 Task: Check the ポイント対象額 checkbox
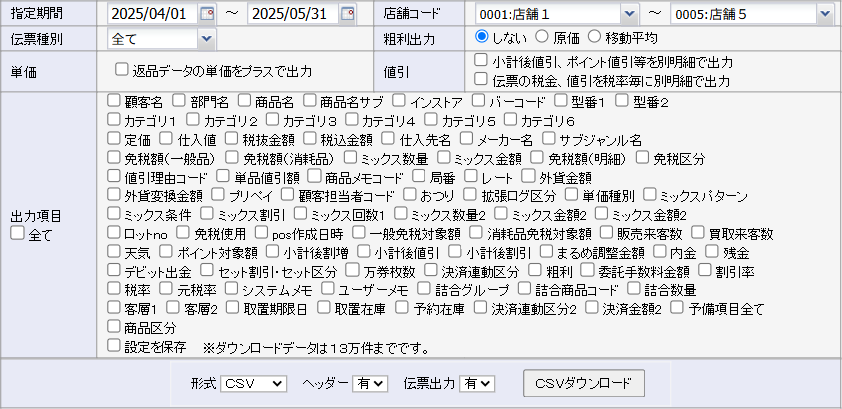point(166,251)
